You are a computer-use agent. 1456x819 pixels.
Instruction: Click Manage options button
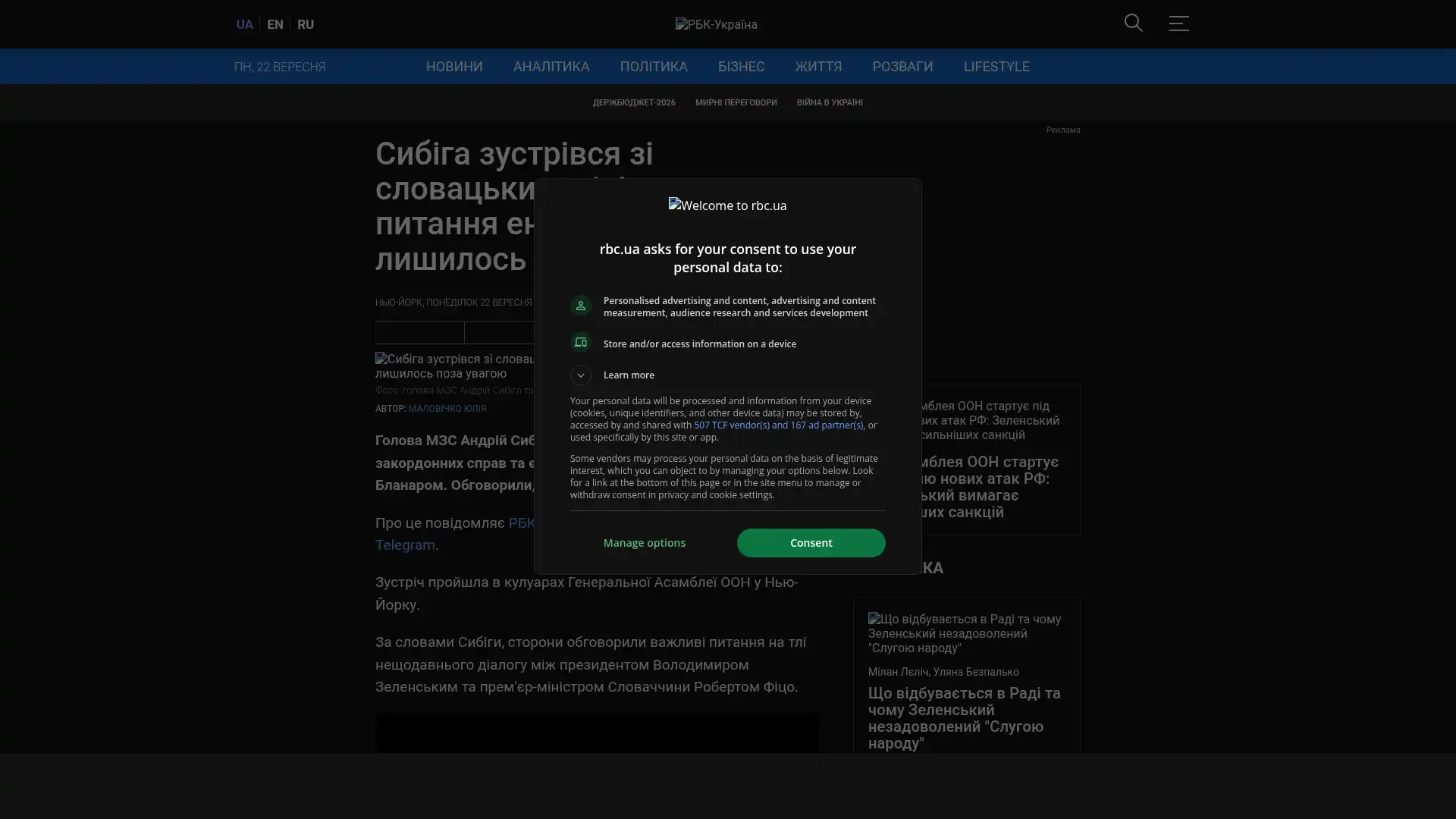click(644, 543)
